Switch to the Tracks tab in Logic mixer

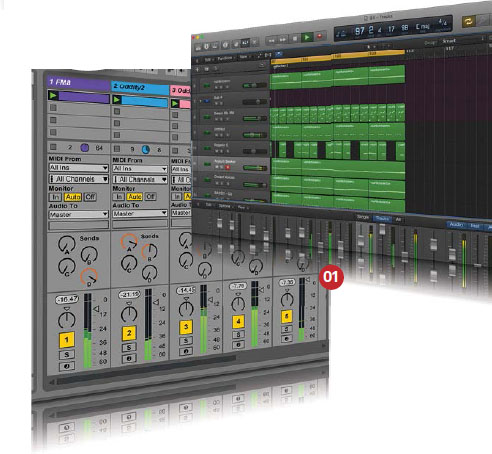point(383,219)
